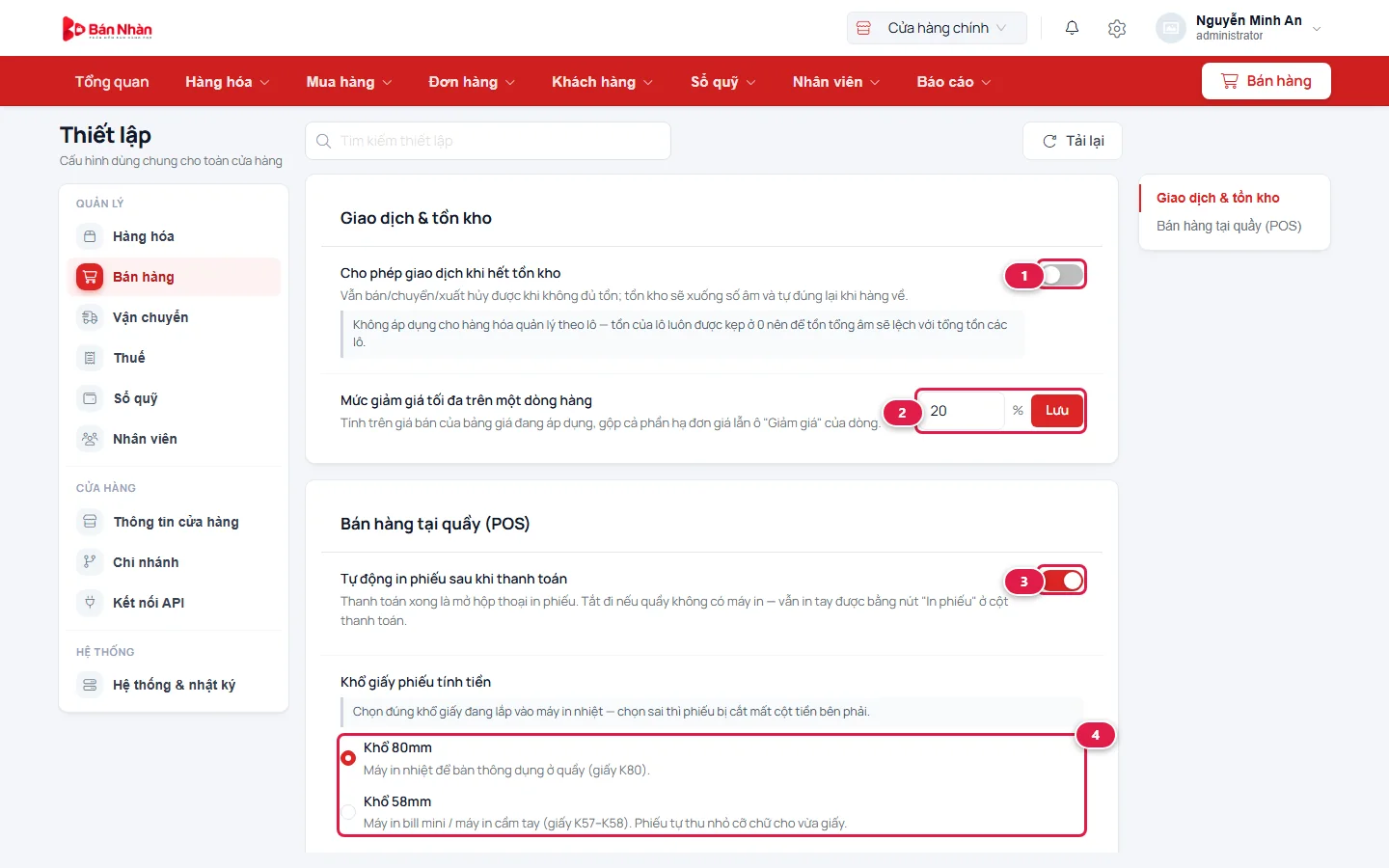Click the Thông tin cửa hàng icon

coord(90,522)
